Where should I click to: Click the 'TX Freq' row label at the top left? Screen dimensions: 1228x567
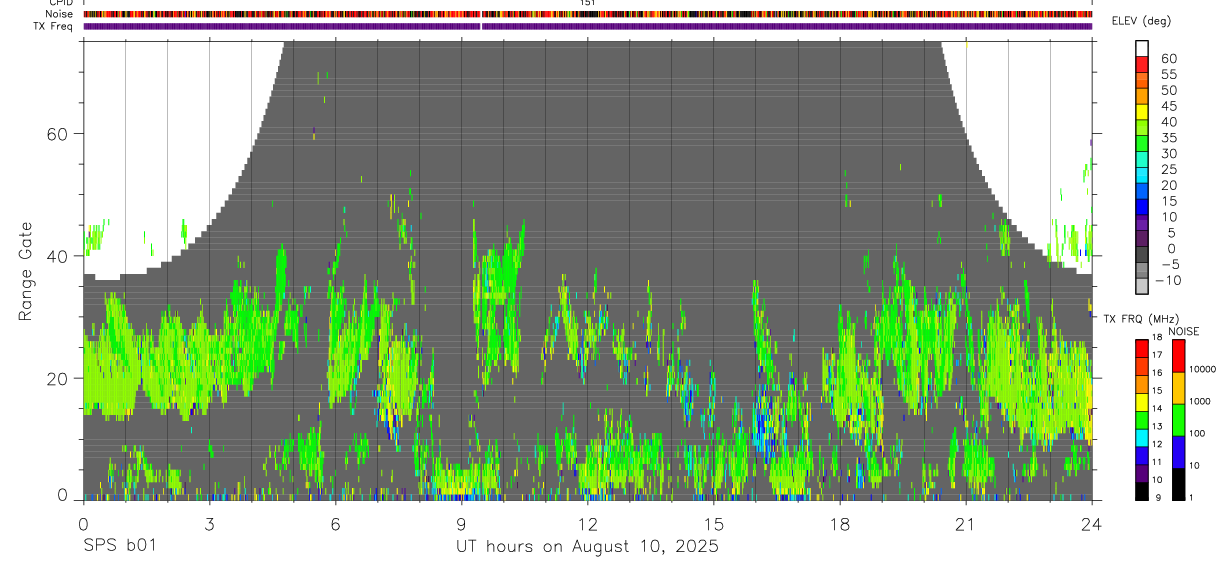point(54,26)
